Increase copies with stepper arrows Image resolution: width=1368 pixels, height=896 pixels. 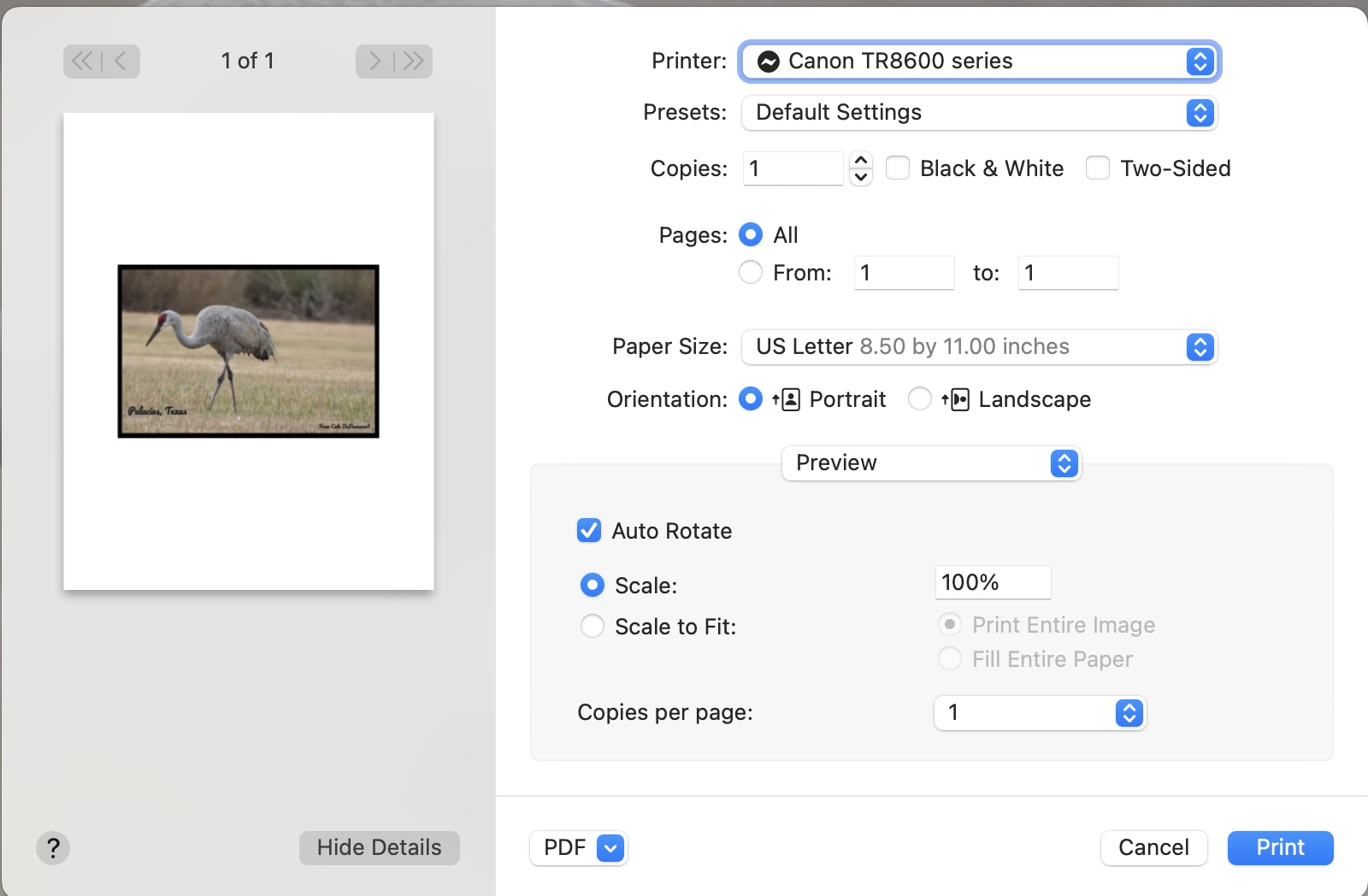tap(861, 161)
